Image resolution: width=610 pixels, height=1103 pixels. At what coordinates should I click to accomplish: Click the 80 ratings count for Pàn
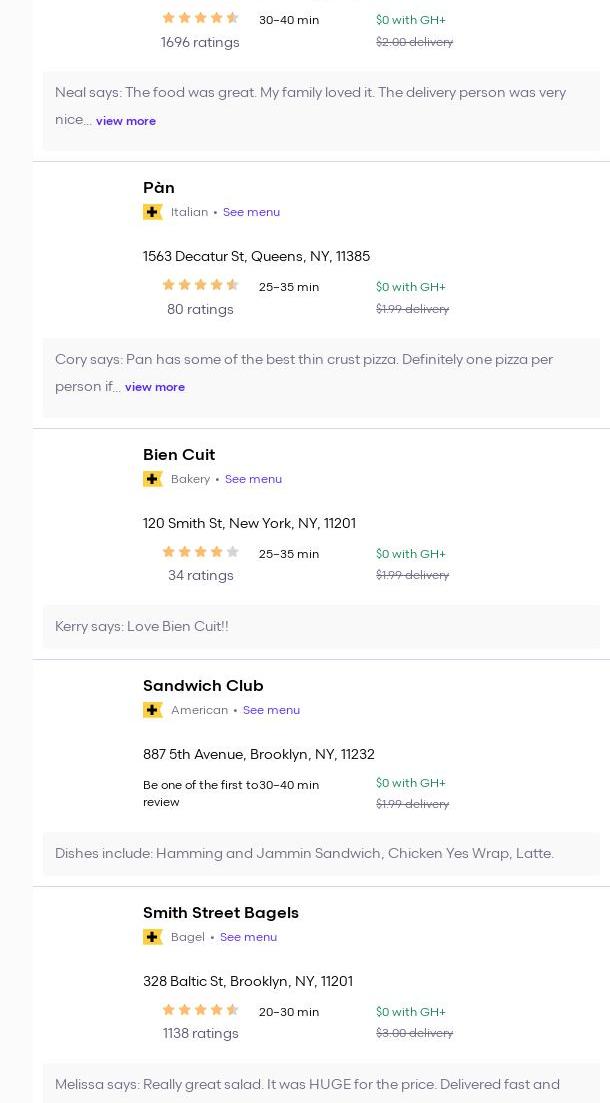coord(200,309)
